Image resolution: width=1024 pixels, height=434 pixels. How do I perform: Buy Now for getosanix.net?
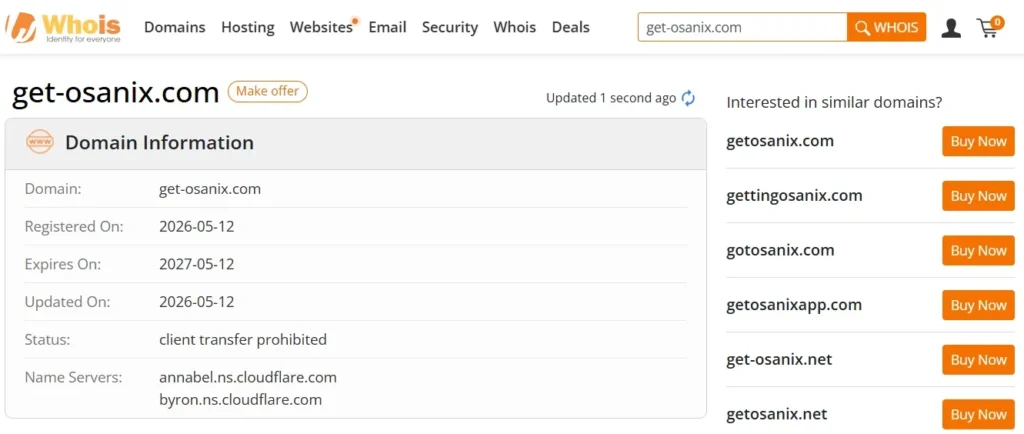point(978,414)
